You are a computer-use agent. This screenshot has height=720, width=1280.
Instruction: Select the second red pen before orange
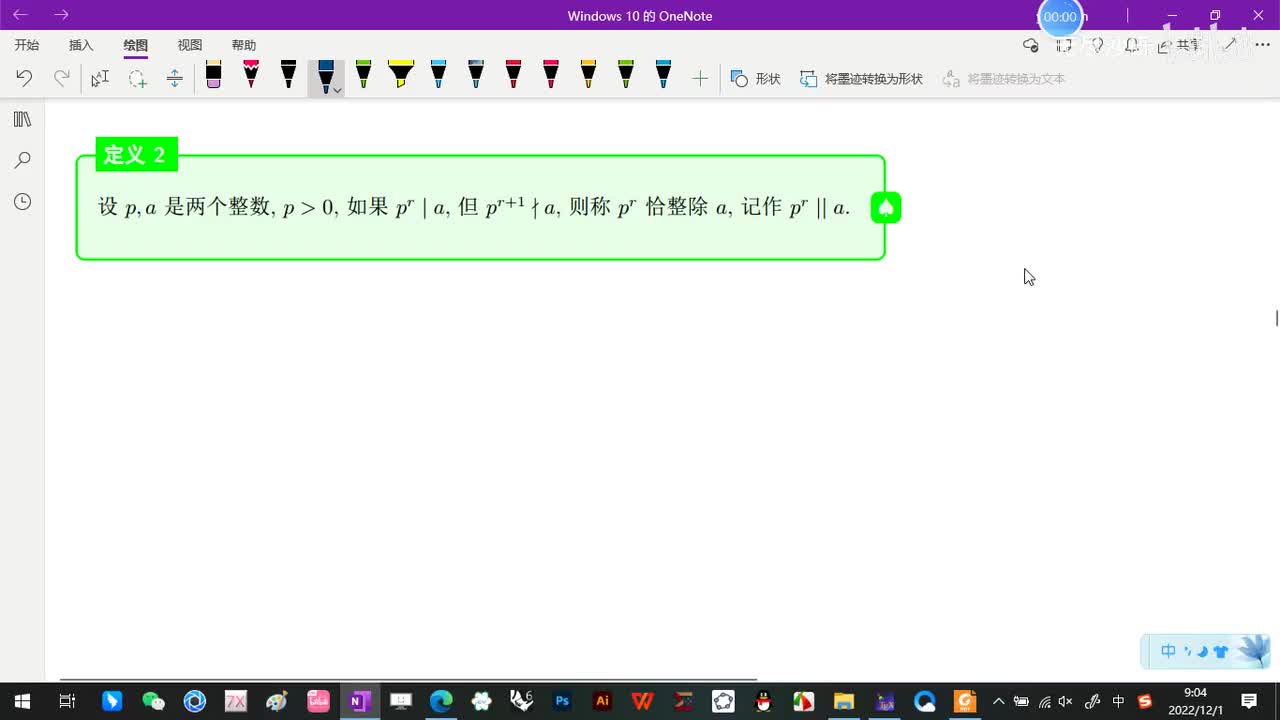(x=551, y=75)
